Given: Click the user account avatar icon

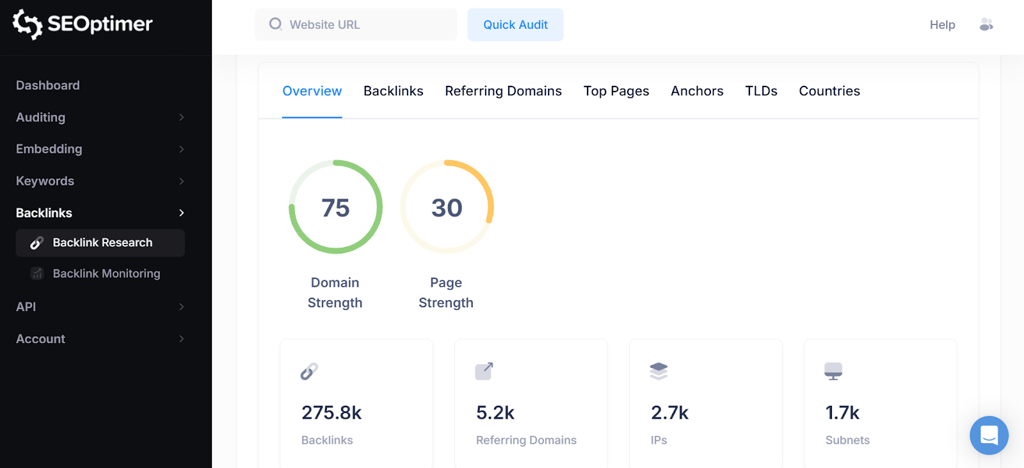Looking at the screenshot, I should tap(986, 25).
